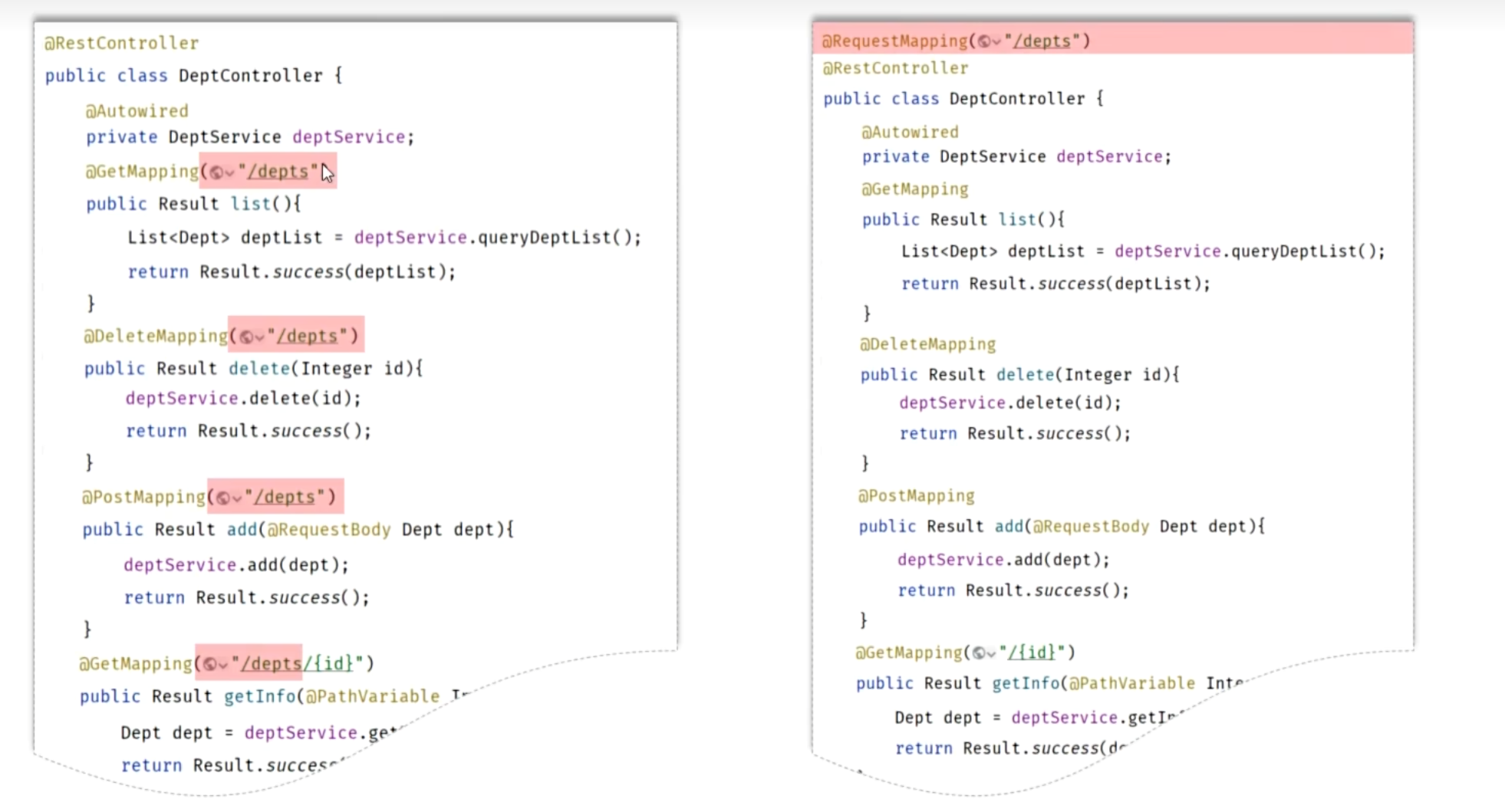The image size is (1505, 812).
Task: Click the "/depts" path in @PostMapping
Action: click(x=285, y=498)
